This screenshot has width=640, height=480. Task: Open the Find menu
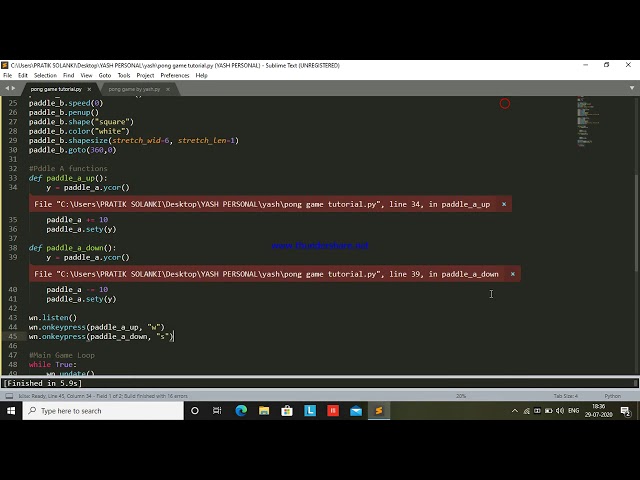pos(69,76)
